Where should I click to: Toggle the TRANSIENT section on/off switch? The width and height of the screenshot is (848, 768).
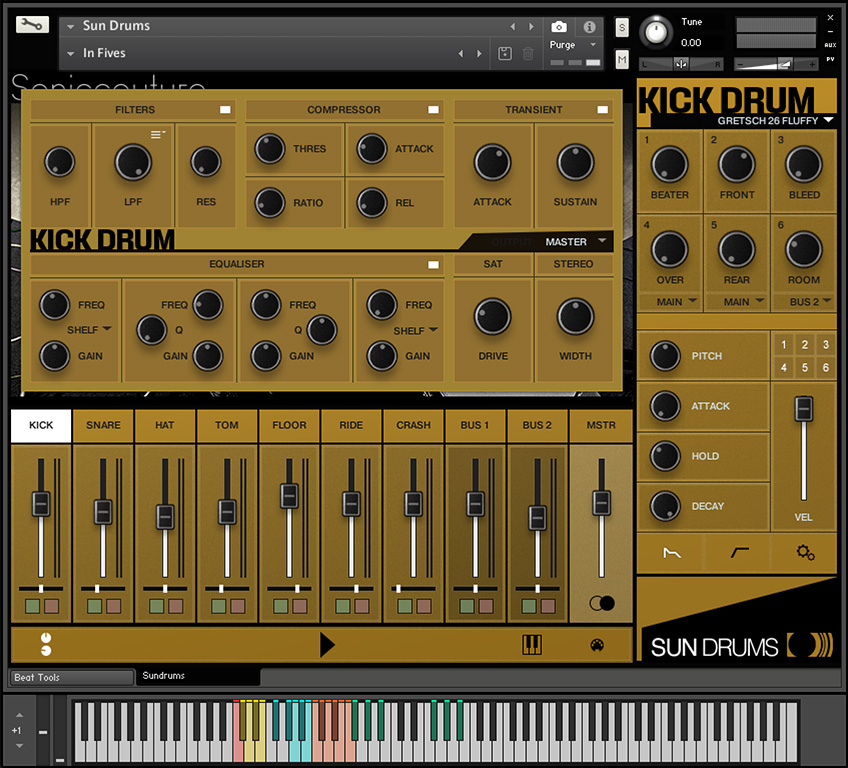point(602,110)
